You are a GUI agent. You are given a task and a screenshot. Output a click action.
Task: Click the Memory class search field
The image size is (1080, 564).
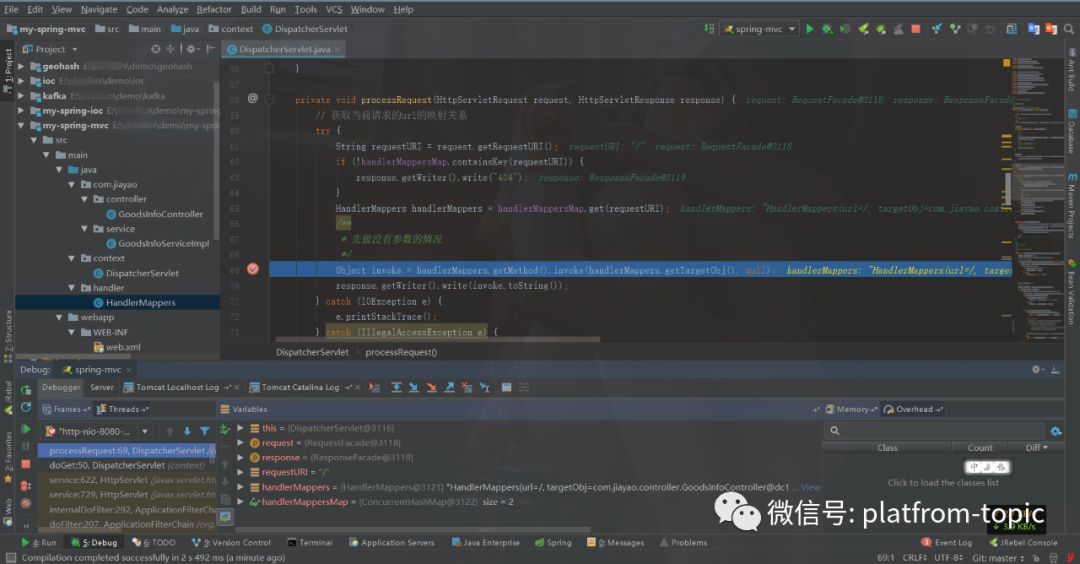coord(935,431)
